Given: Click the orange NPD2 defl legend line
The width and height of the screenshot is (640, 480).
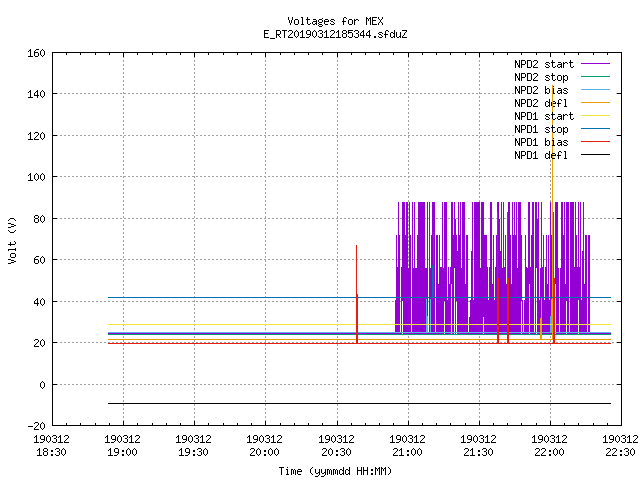Looking at the screenshot, I should [x=595, y=102].
